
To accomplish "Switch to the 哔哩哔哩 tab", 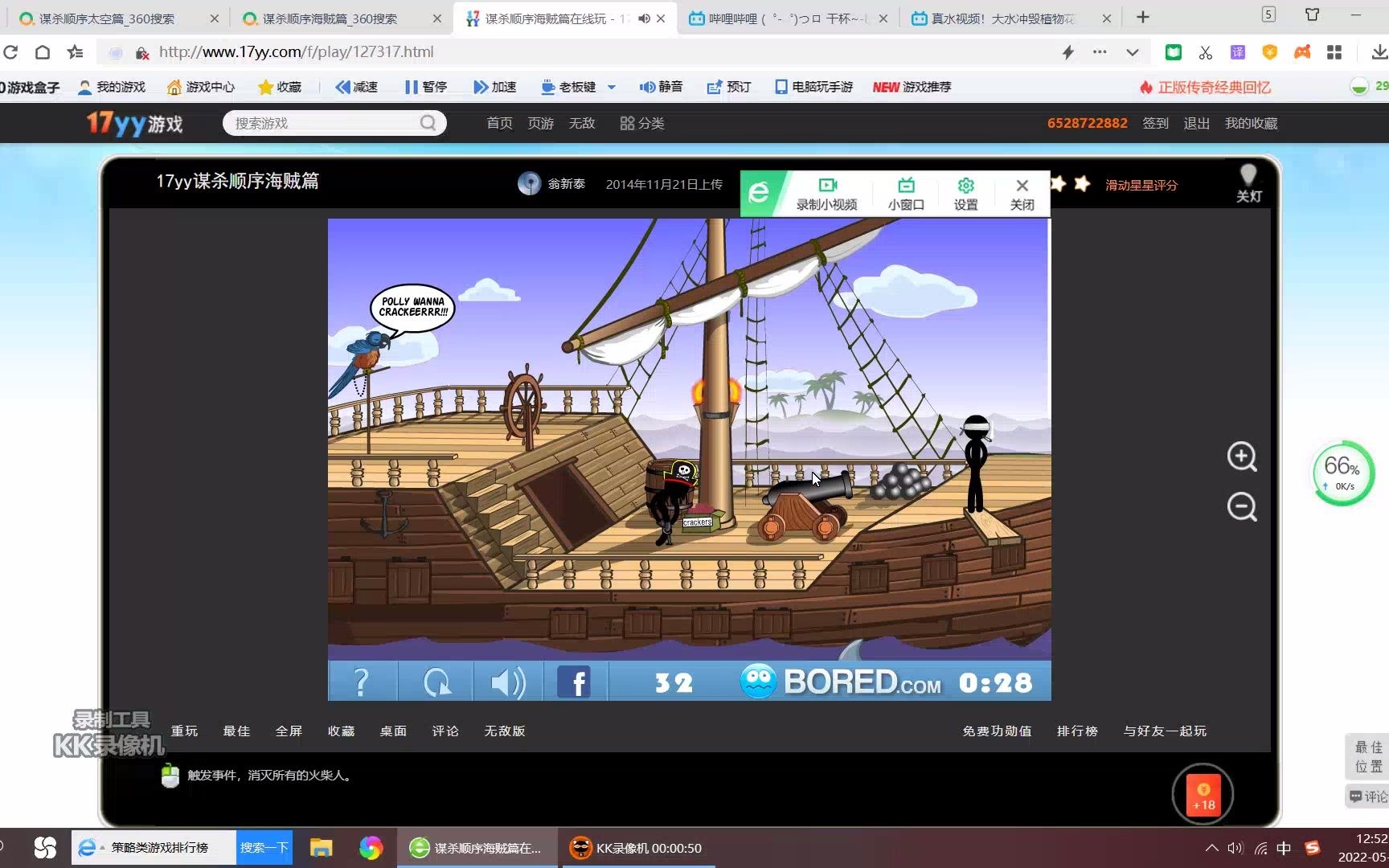I will (x=788, y=18).
